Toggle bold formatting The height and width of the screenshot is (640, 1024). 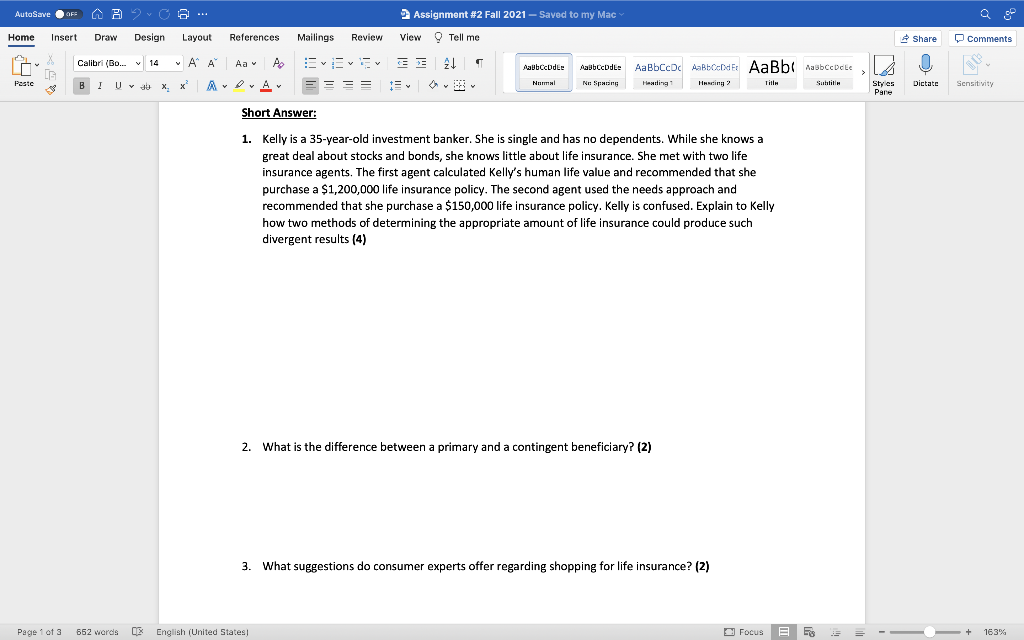81,87
